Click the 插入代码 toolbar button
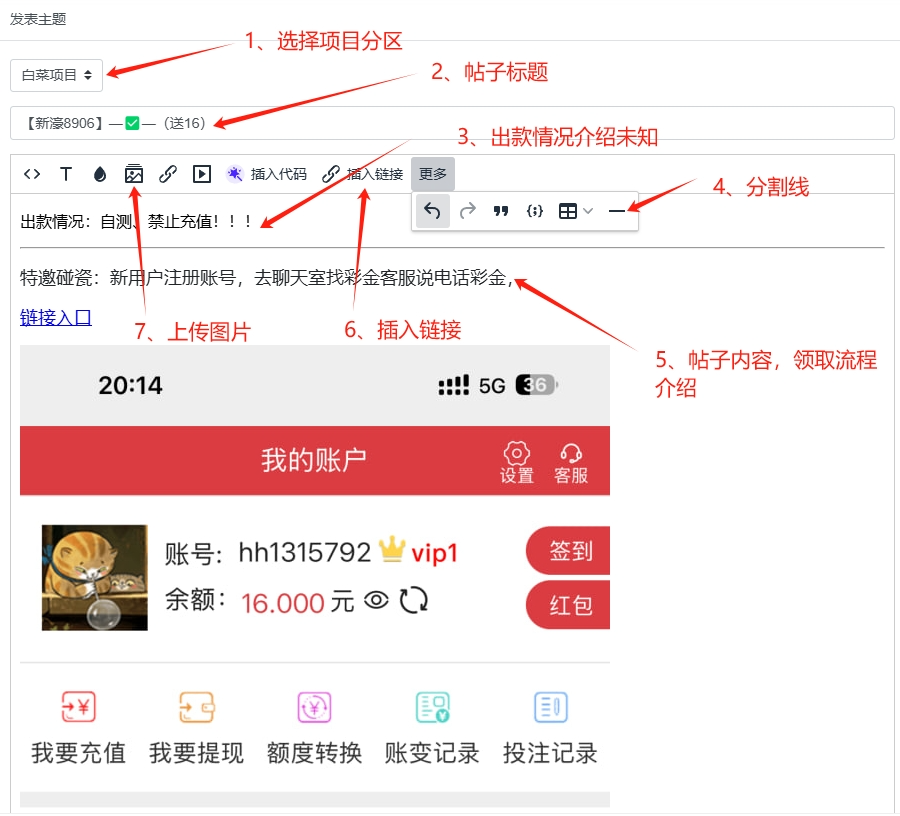900x816 pixels. (x=267, y=174)
